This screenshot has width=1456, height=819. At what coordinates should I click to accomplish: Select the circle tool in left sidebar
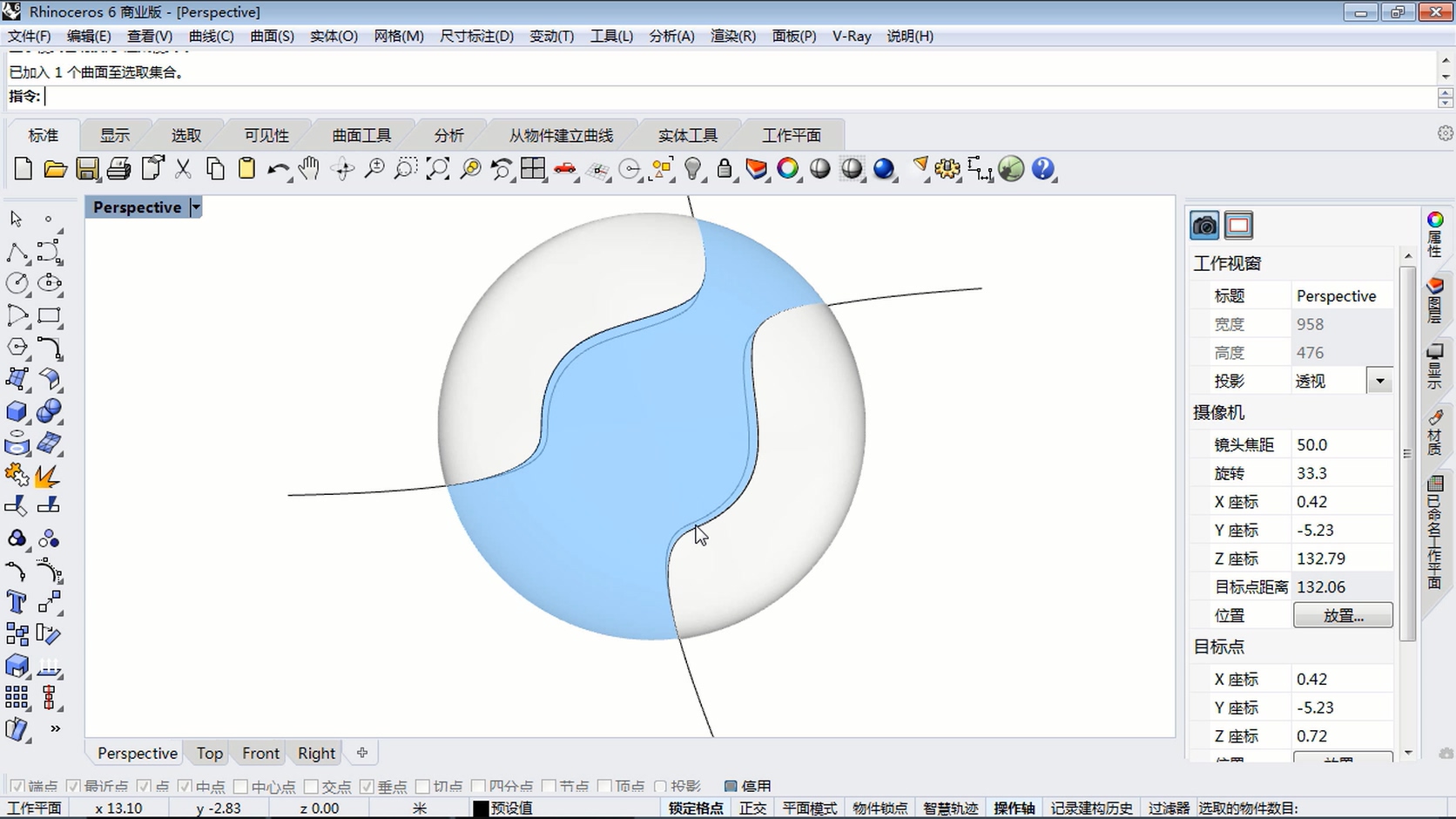pyautogui.click(x=17, y=283)
